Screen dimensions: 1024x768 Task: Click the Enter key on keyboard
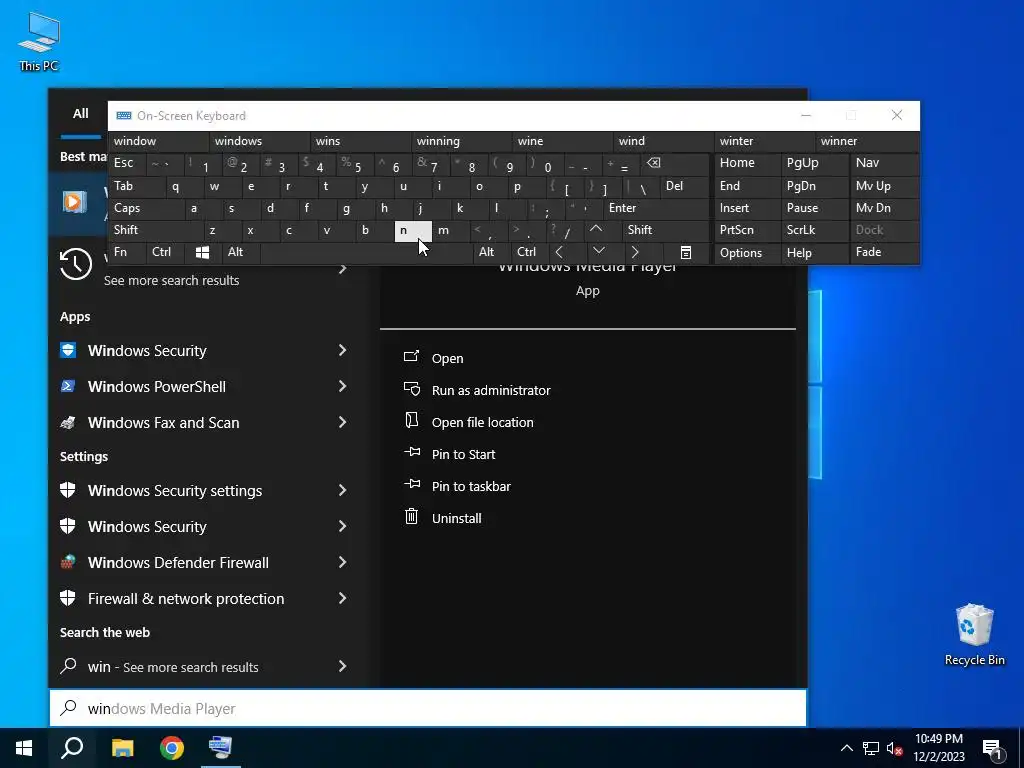656,208
